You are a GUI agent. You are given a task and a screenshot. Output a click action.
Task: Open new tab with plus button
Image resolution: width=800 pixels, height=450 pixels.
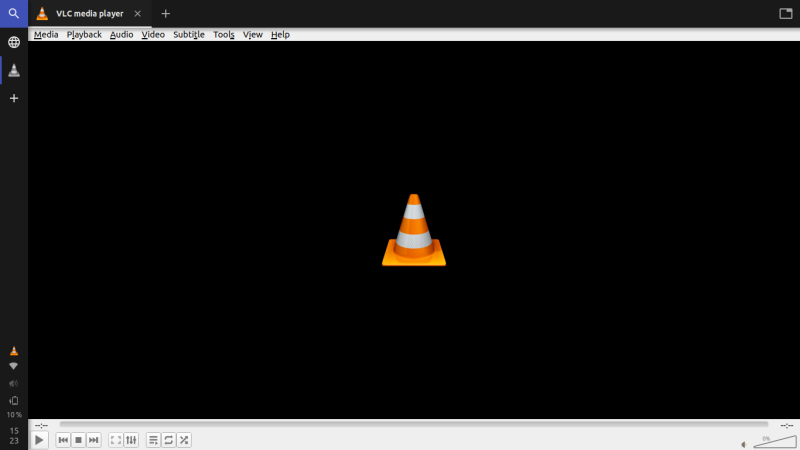(165, 14)
